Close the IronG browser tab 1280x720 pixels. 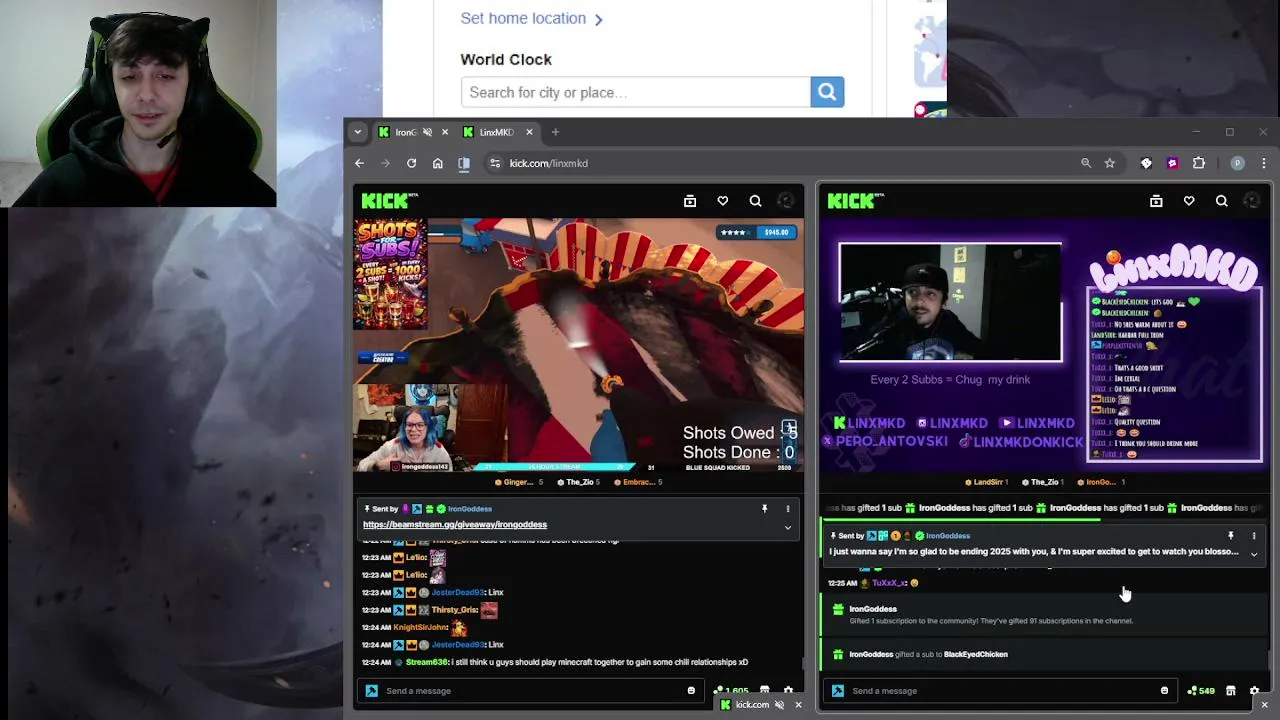(445, 132)
